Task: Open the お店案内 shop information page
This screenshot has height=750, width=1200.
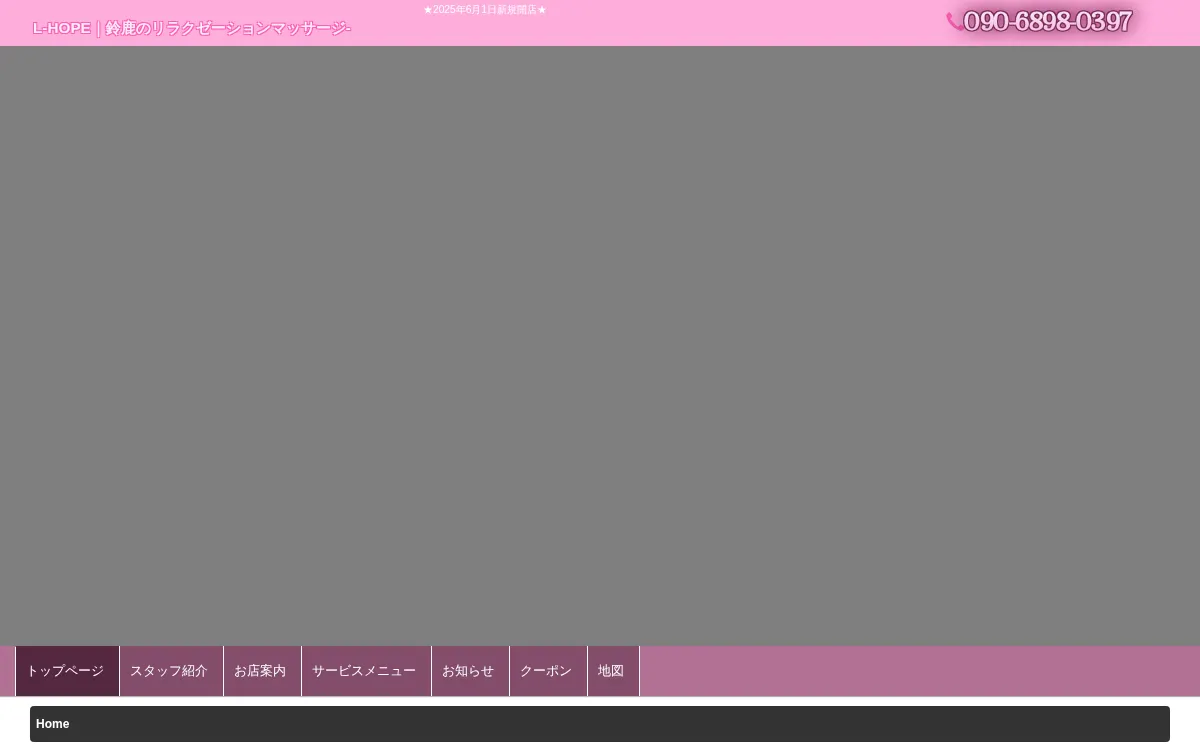Action: click(x=262, y=671)
